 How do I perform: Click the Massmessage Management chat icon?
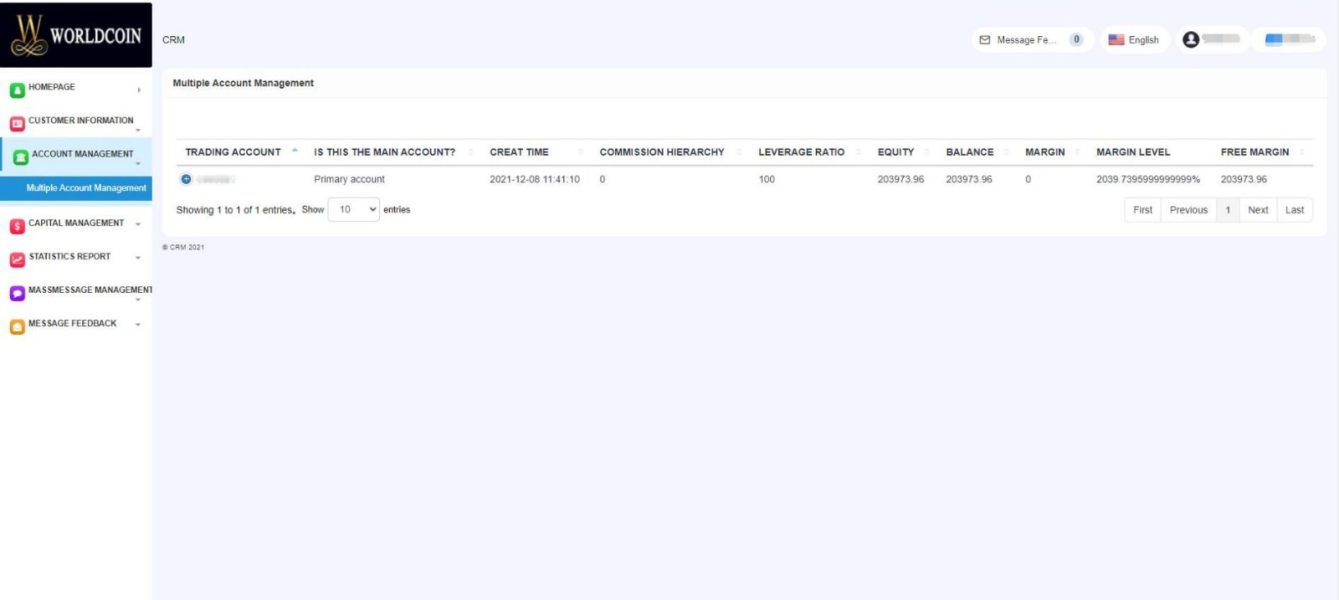(x=17, y=293)
